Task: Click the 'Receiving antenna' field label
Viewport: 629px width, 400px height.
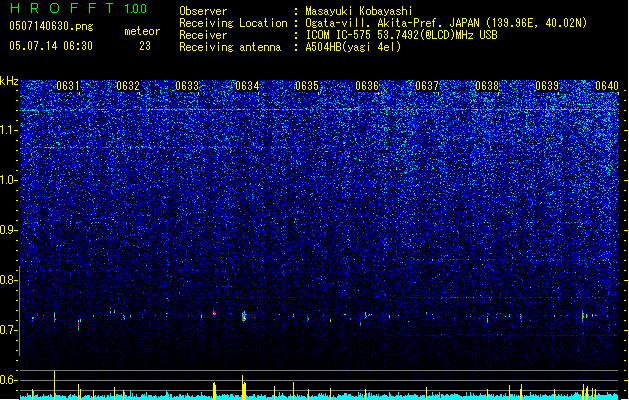Action: coord(230,47)
